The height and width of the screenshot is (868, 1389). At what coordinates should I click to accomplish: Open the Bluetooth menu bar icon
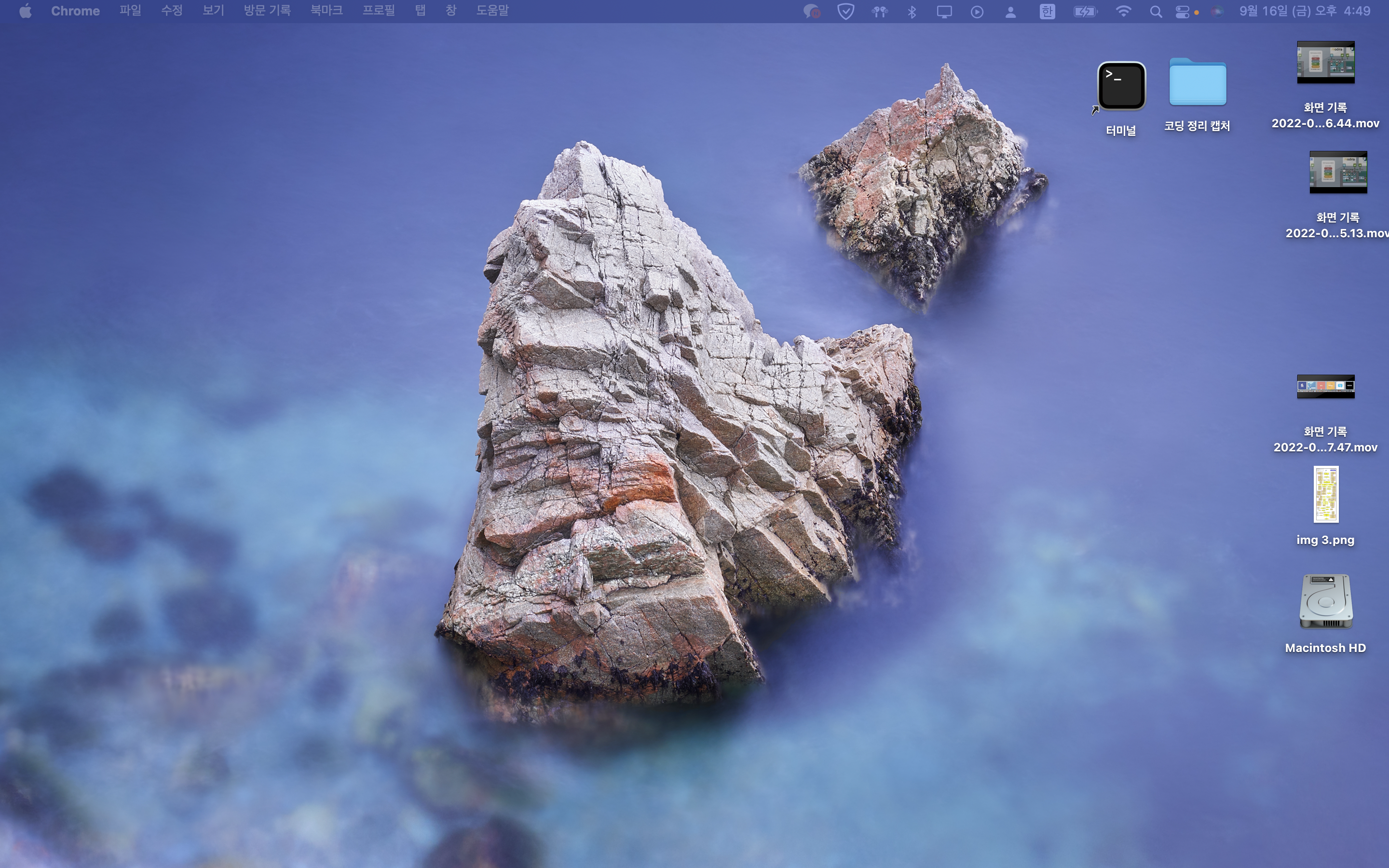click(912, 12)
